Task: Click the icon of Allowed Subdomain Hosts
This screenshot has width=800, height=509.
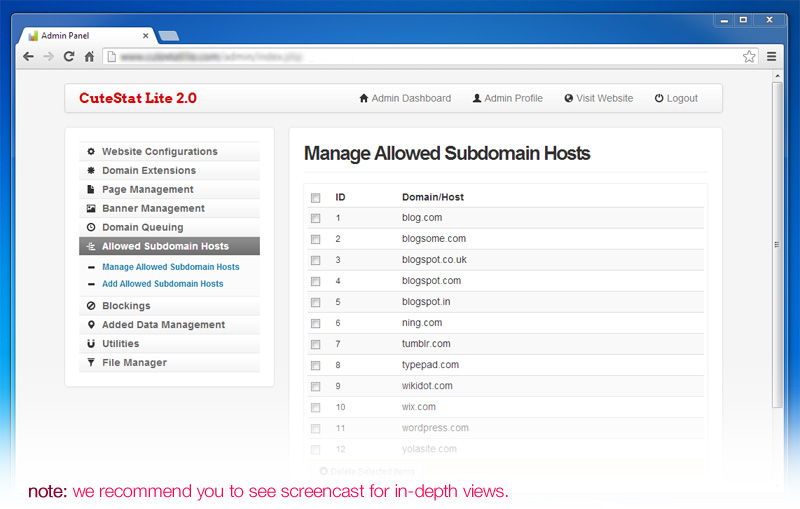Action: coord(91,246)
